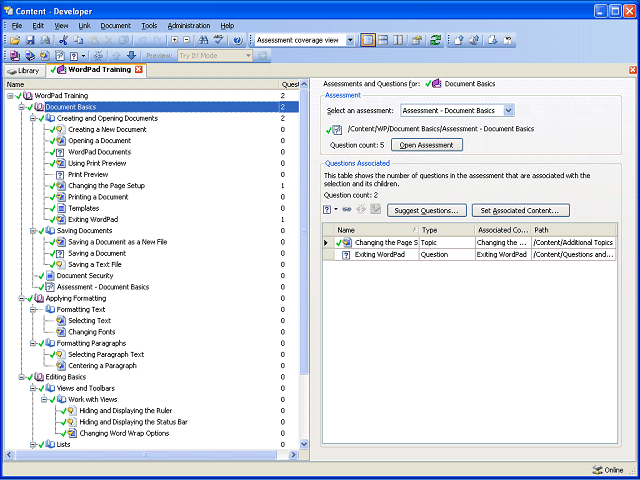The height and width of the screenshot is (480, 640).
Task: Sort by the Name column header
Action: 377,230
